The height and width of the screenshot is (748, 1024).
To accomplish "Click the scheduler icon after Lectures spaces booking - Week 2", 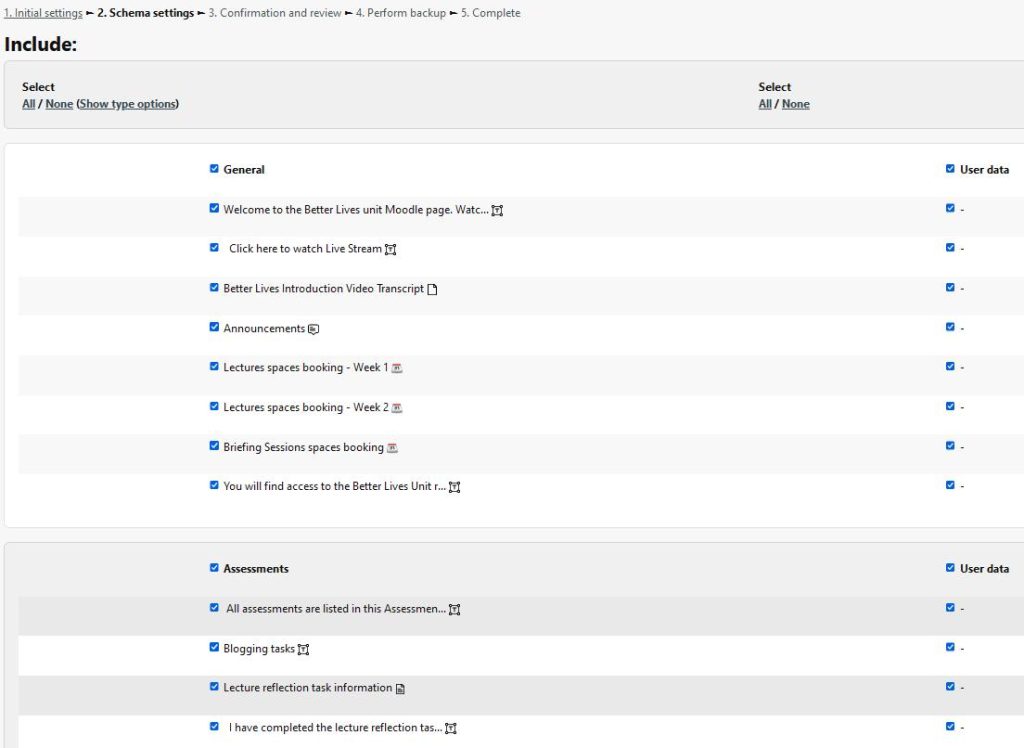I will click(396, 407).
